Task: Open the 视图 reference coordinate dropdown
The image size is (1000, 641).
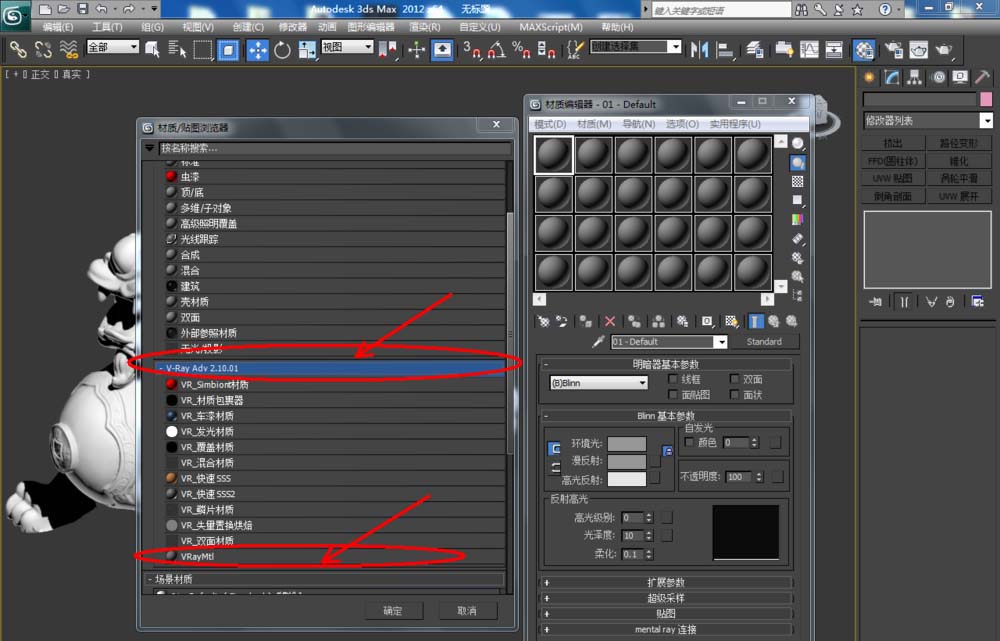Action: 347,47
